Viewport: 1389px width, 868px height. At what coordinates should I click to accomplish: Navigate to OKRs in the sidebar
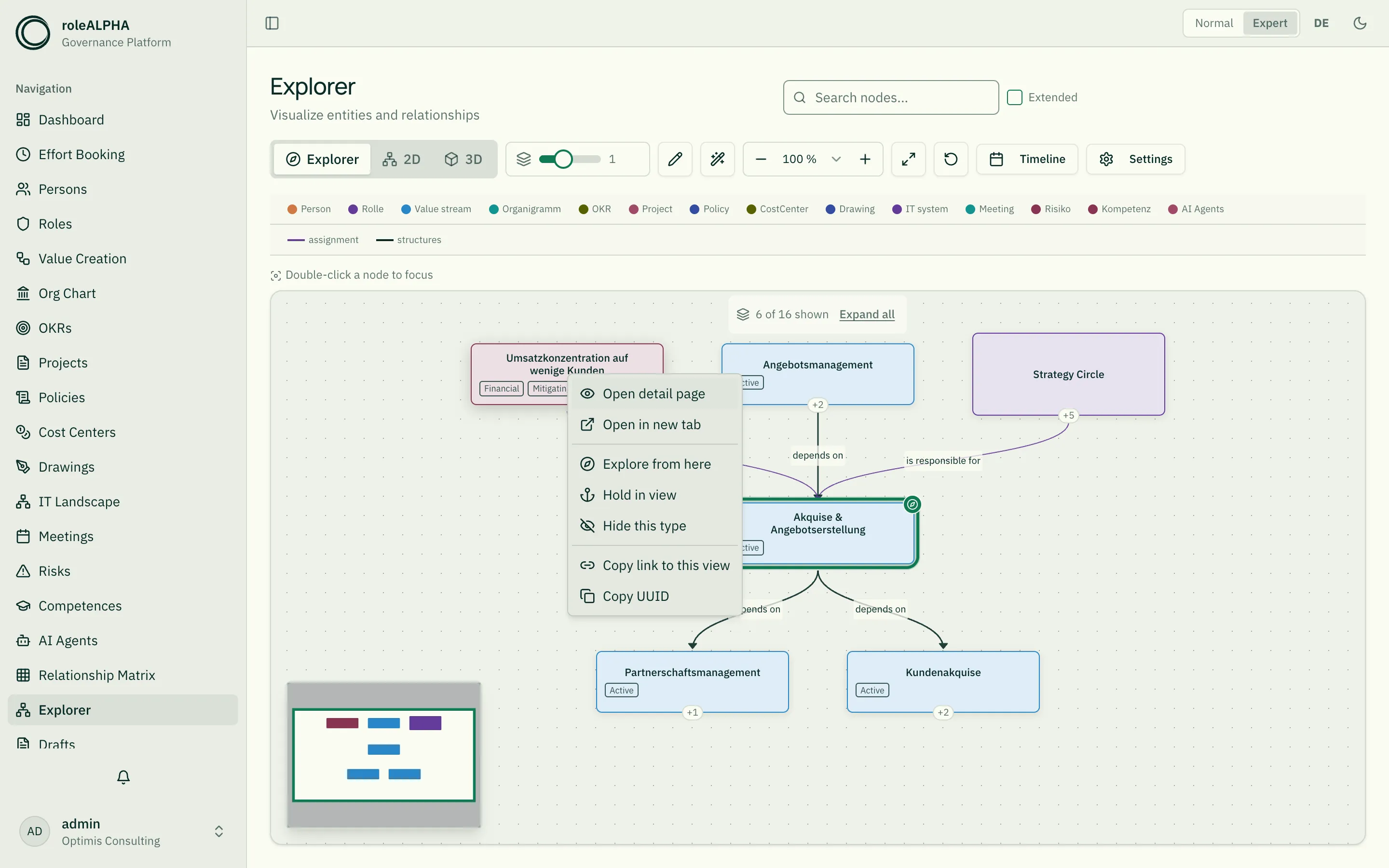point(123,328)
